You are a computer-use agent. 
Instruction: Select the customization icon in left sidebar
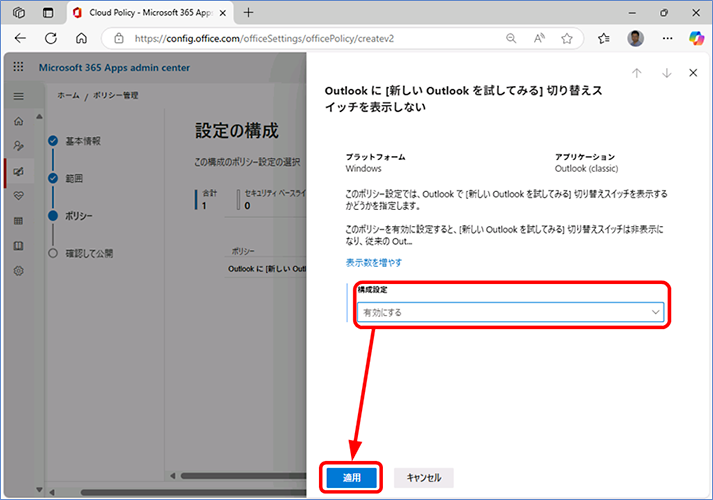[x=19, y=171]
